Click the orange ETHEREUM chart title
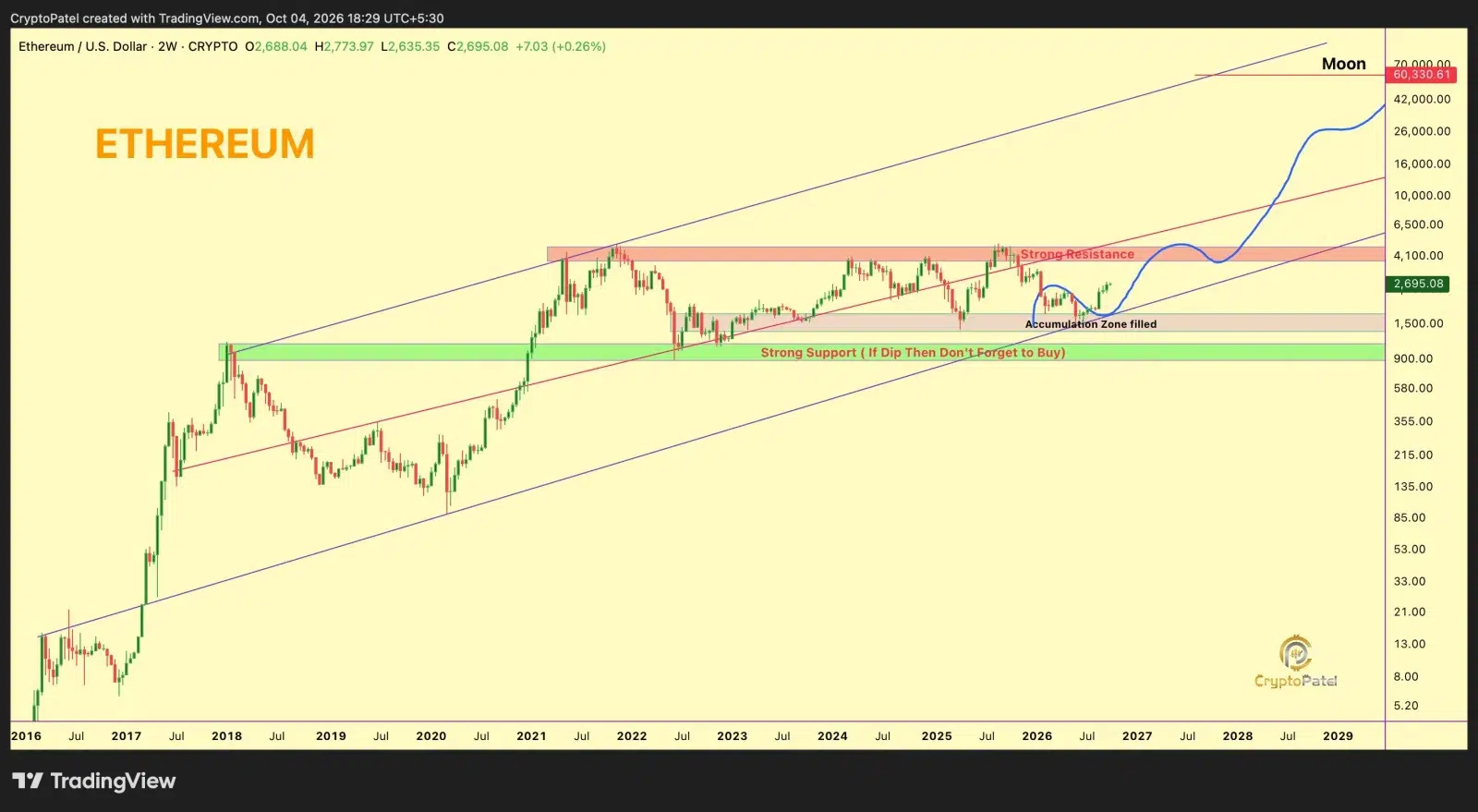The width and height of the screenshot is (1478, 812). (x=205, y=144)
